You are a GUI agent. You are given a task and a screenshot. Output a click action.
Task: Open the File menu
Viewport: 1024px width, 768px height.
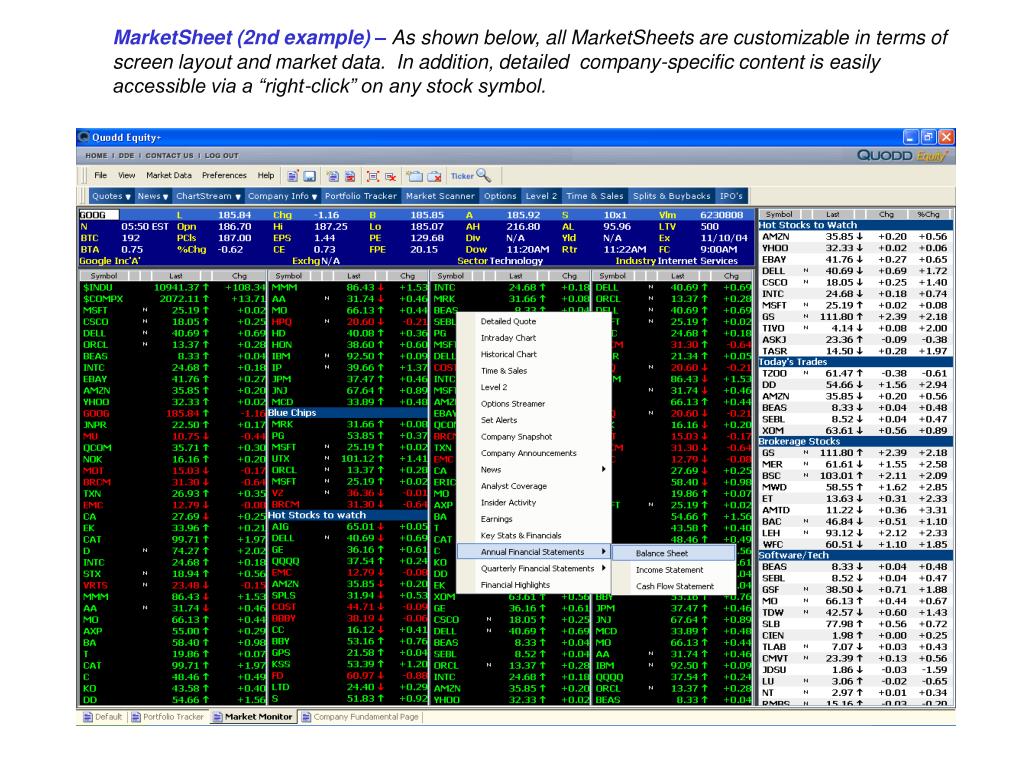point(101,175)
